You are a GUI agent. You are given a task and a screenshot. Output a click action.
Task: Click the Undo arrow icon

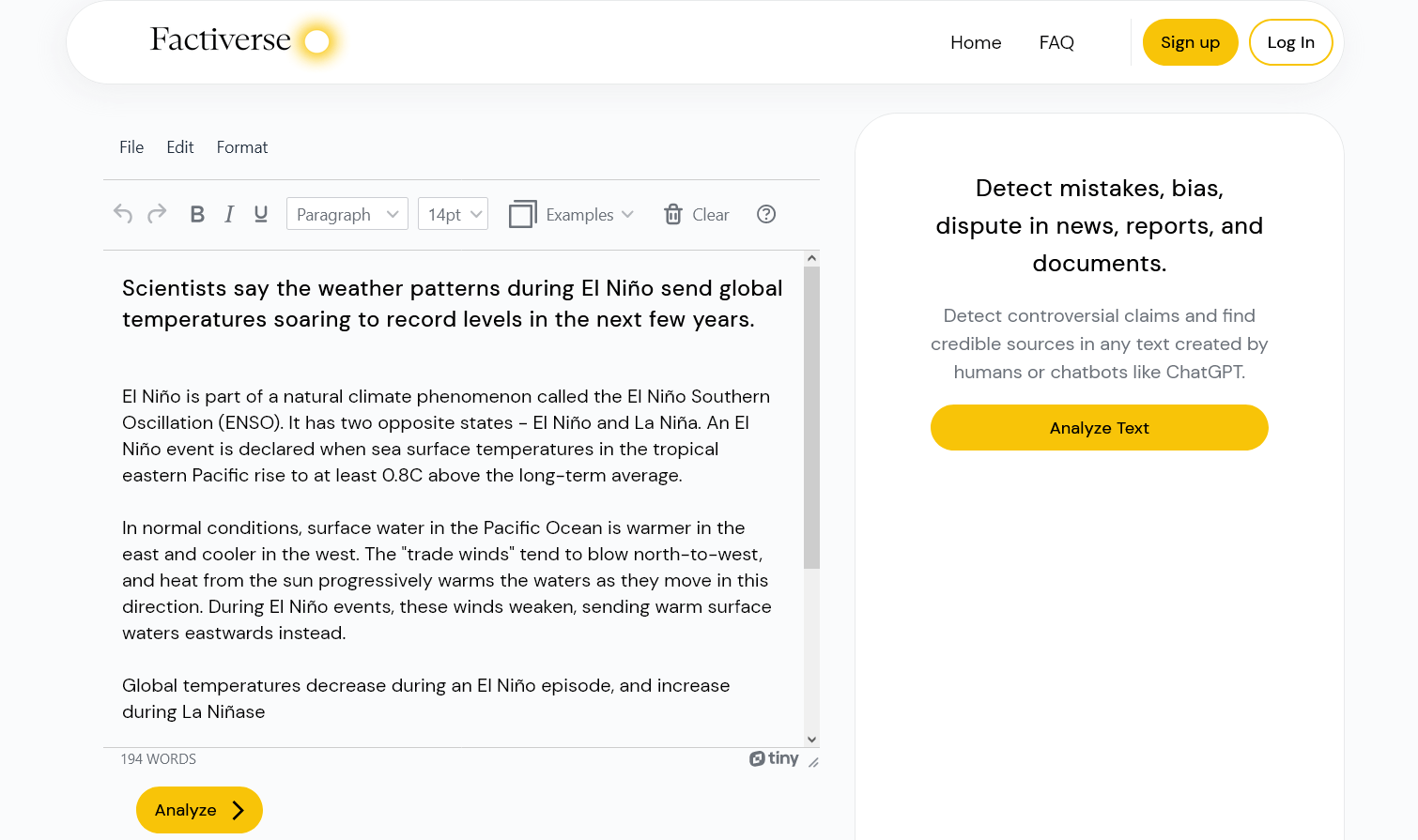123,214
